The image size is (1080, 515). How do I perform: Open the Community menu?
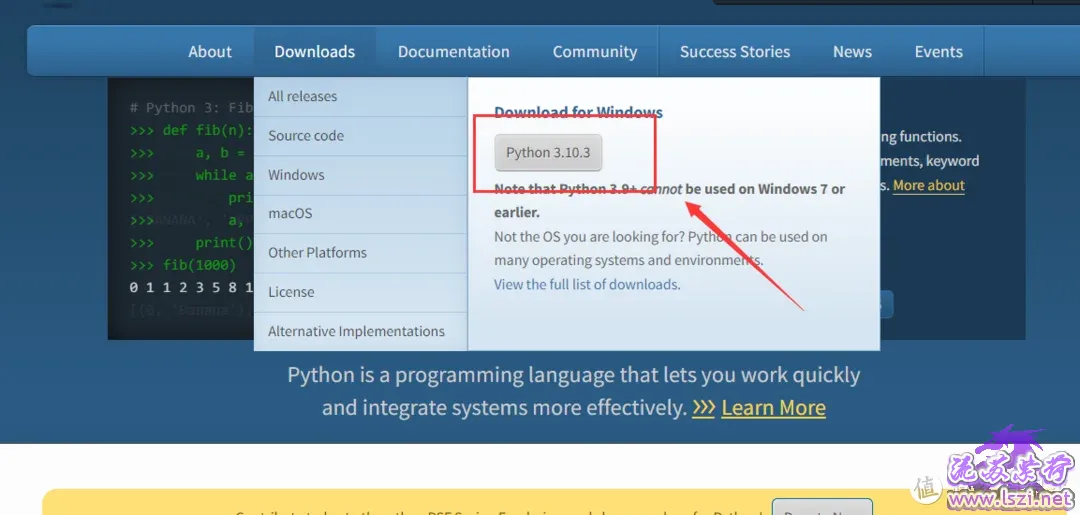[x=595, y=52]
